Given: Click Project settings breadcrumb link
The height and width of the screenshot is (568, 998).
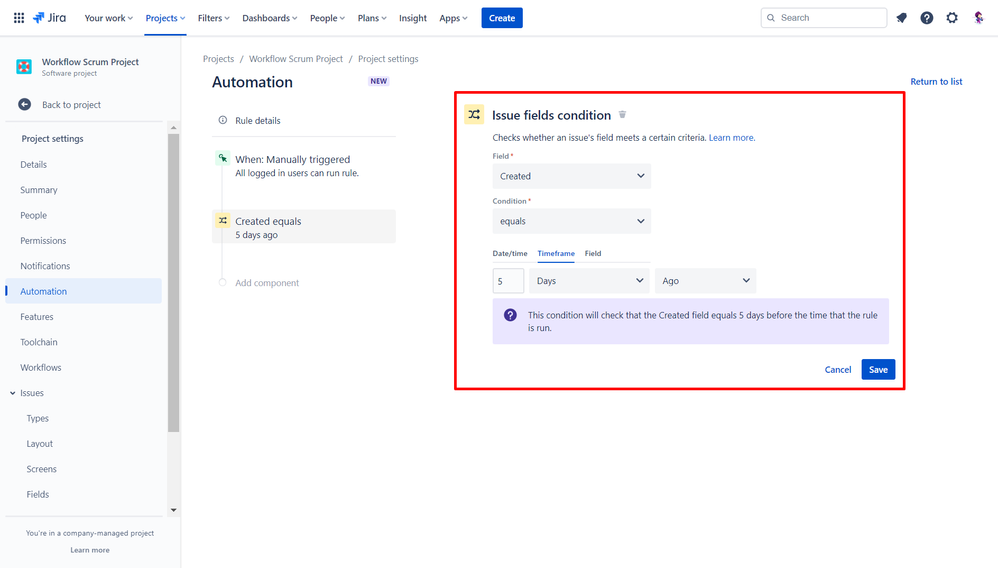Looking at the screenshot, I should click(x=388, y=59).
